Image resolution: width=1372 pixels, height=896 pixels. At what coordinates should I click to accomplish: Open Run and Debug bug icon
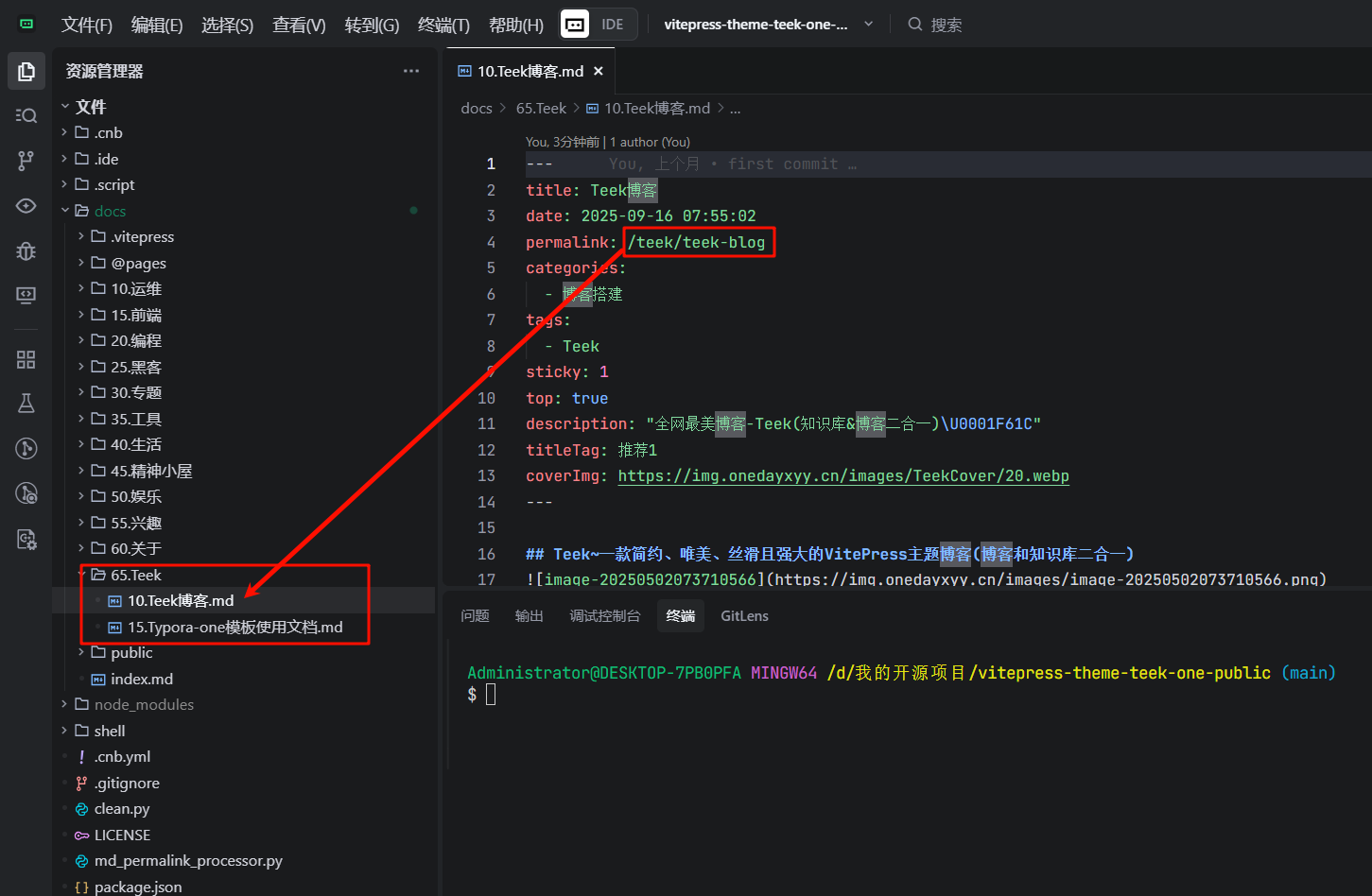point(26,250)
